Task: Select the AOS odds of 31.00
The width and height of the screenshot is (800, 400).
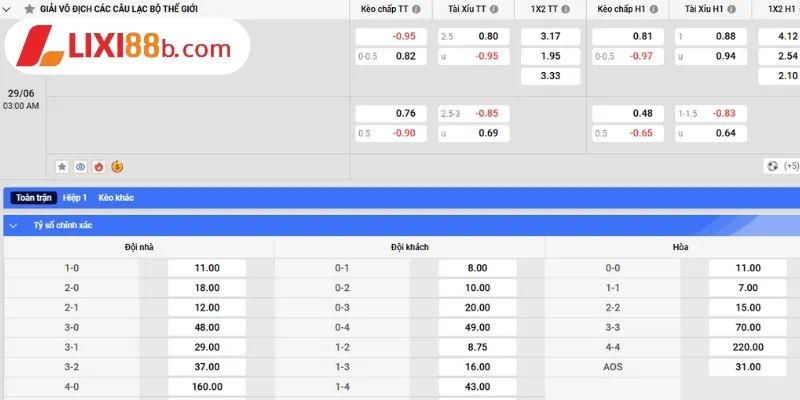Action: (747, 367)
